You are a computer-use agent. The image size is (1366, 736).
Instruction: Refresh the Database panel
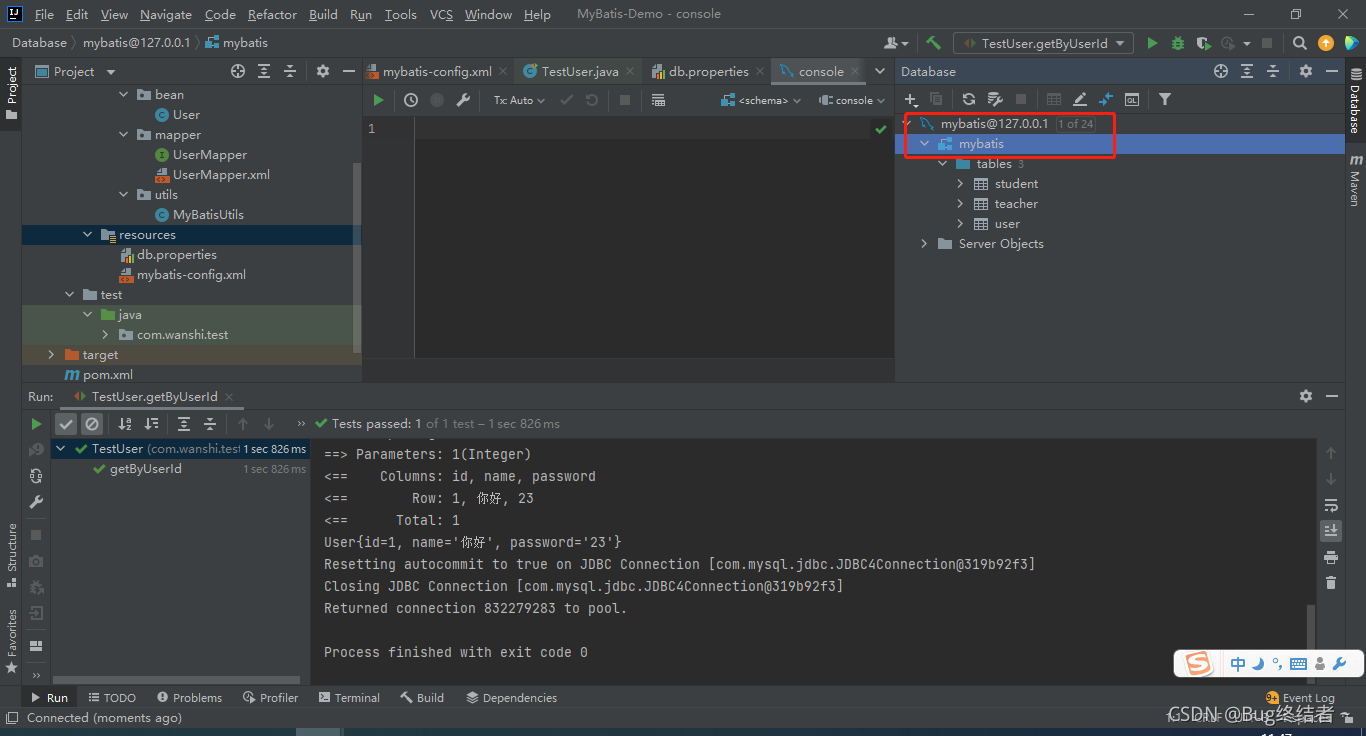(968, 100)
